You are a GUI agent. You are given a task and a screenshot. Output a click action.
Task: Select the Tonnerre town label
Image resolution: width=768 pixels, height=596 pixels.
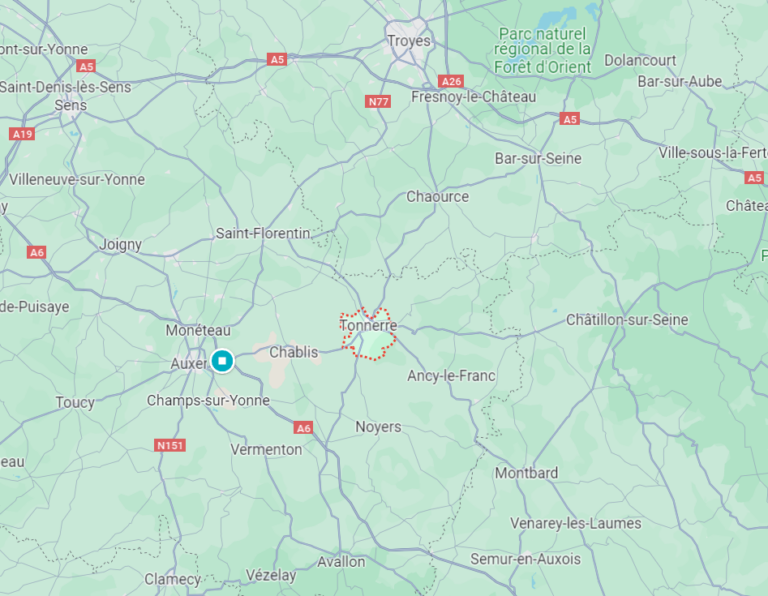[x=368, y=325]
